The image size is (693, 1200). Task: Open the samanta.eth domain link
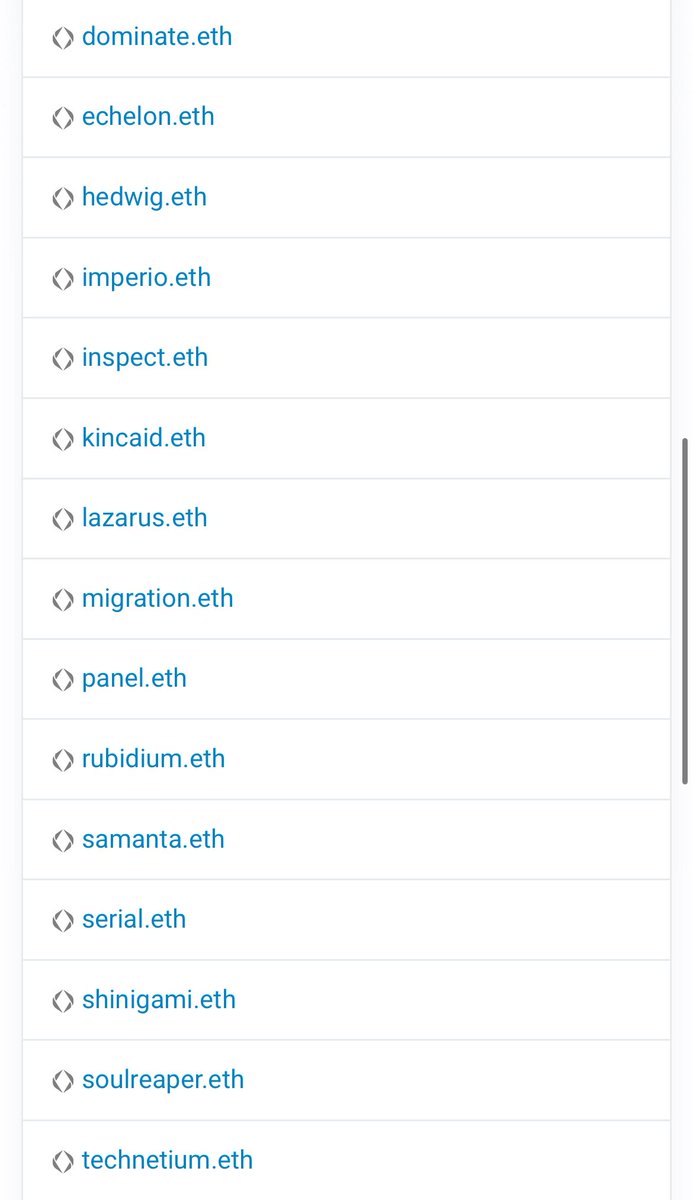coord(153,839)
